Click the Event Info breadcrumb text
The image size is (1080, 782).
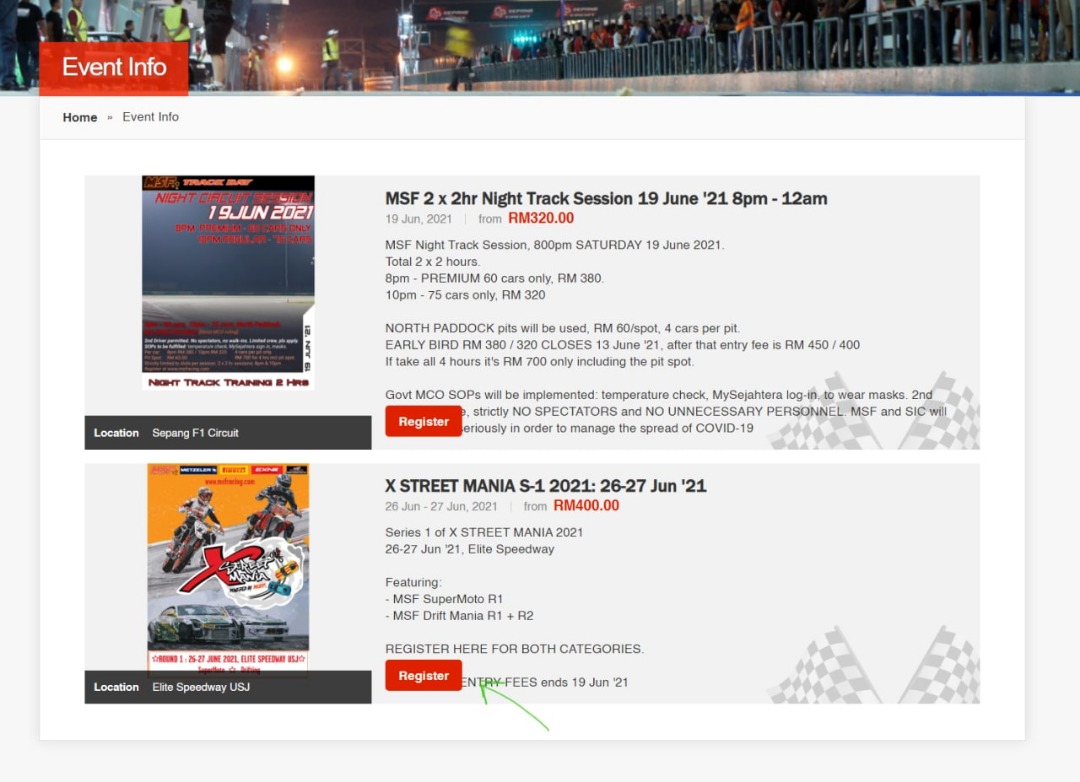coord(150,117)
